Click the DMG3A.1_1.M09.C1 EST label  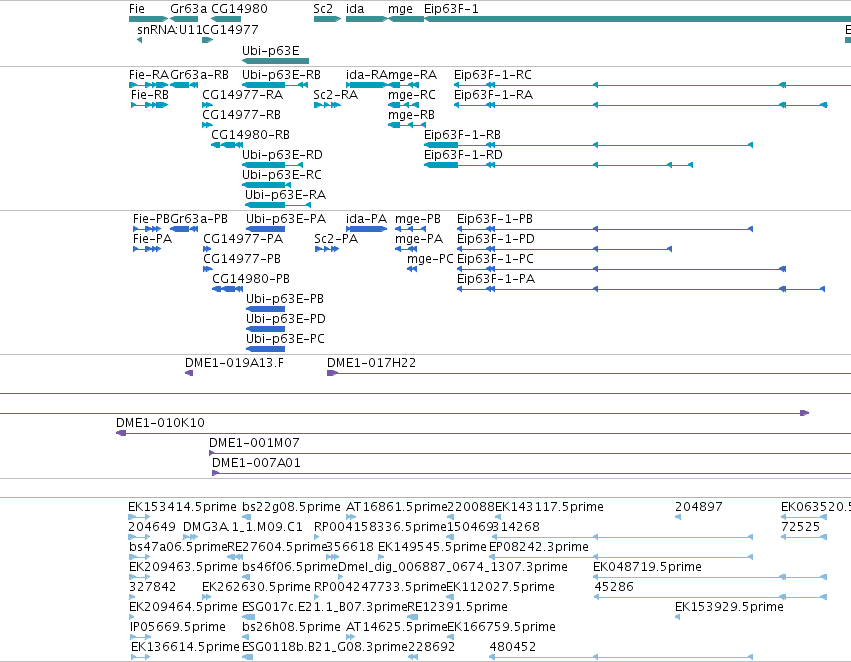[x=243, y=527]
